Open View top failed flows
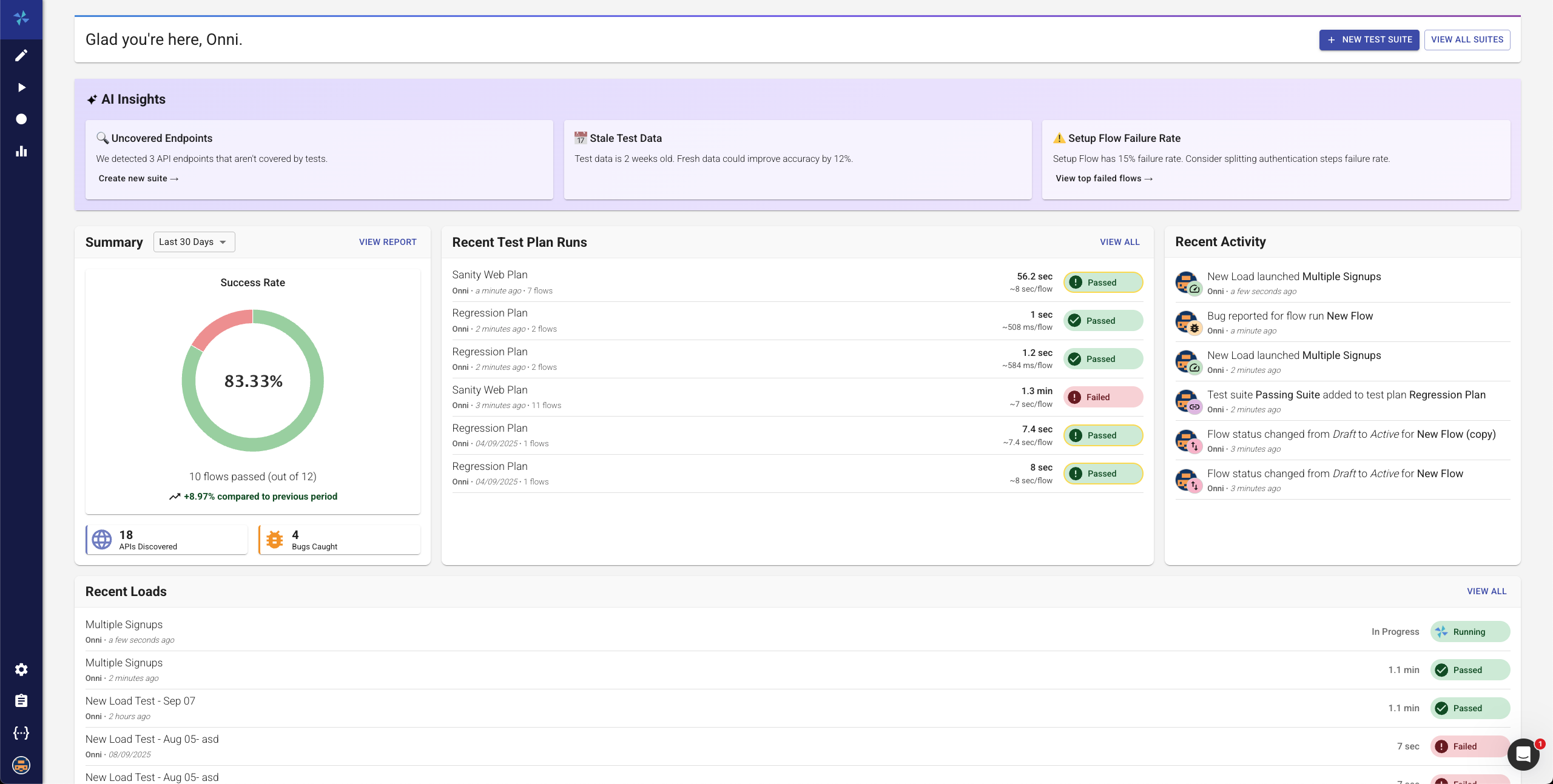Screen dimensions: 1553x784 [1103, 178]
